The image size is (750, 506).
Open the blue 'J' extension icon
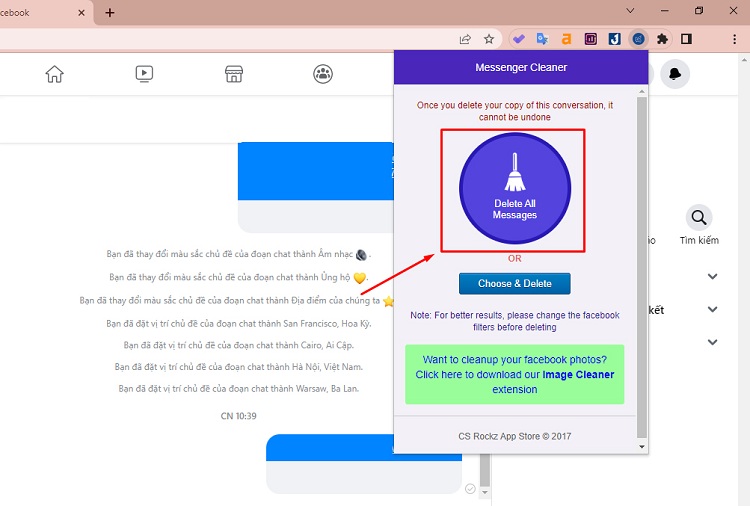615,39
